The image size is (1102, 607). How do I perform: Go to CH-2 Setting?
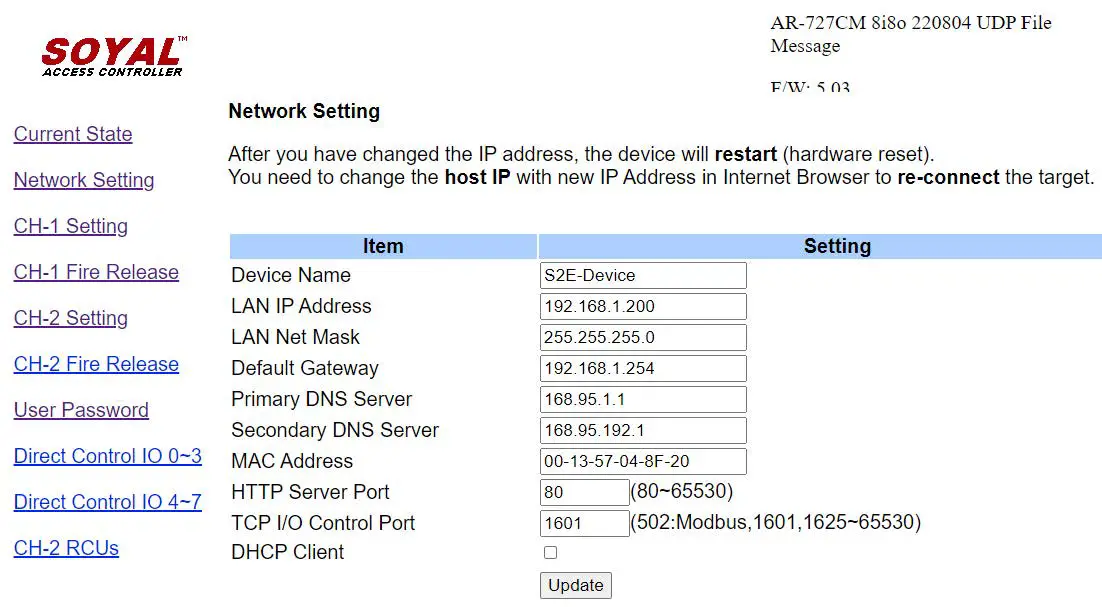pyautogui.click(x=70, y=318)
